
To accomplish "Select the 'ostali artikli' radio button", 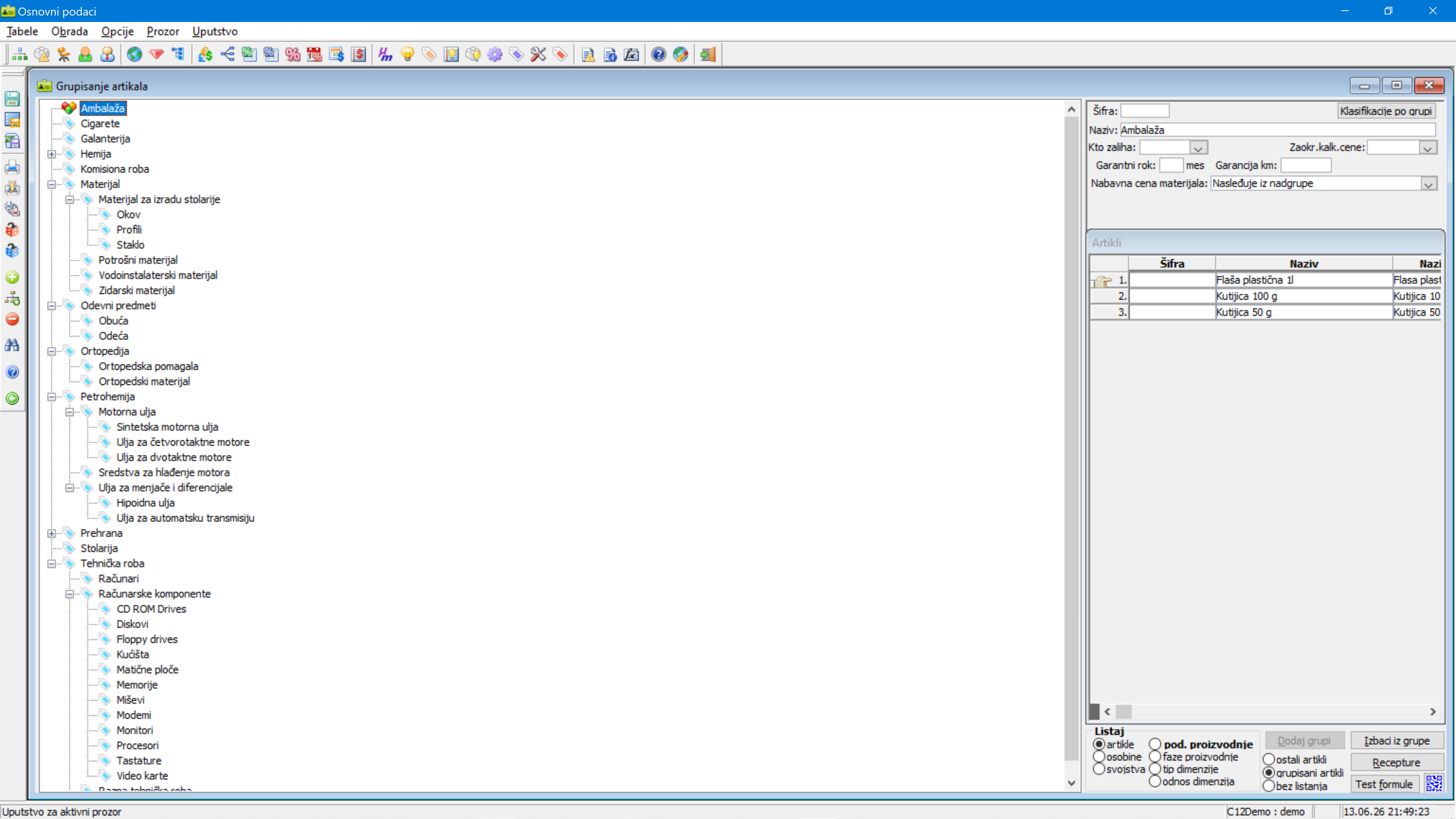I will click(x=1268, y=759).
